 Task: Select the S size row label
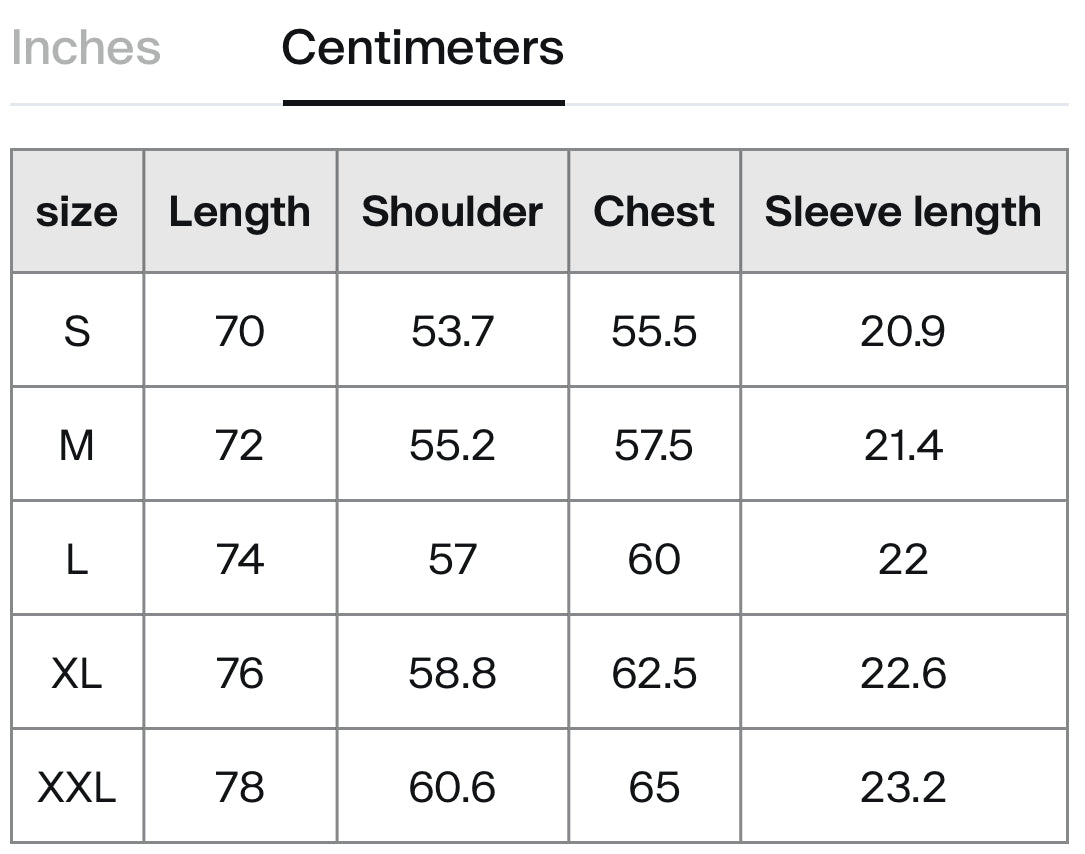pyautogui.click(x=77, y=330)
